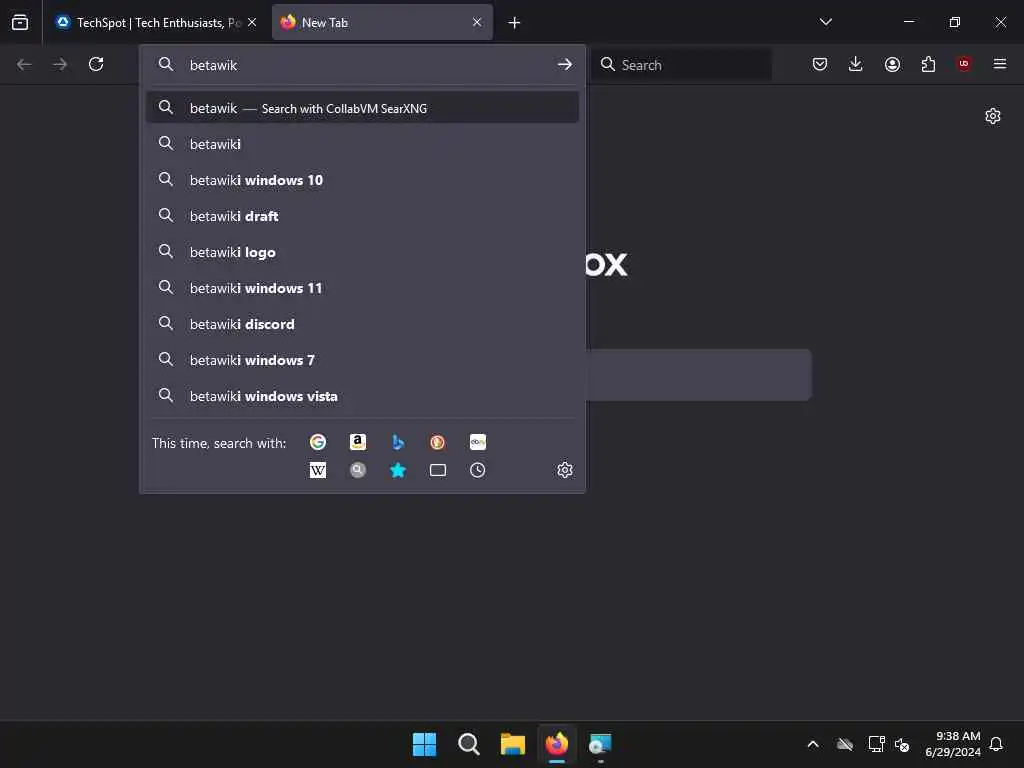The height and width of the screenshot is (768, 1024).
Task: Pick the betawiki windows 7 suggestion
Action: coord(362,359)
